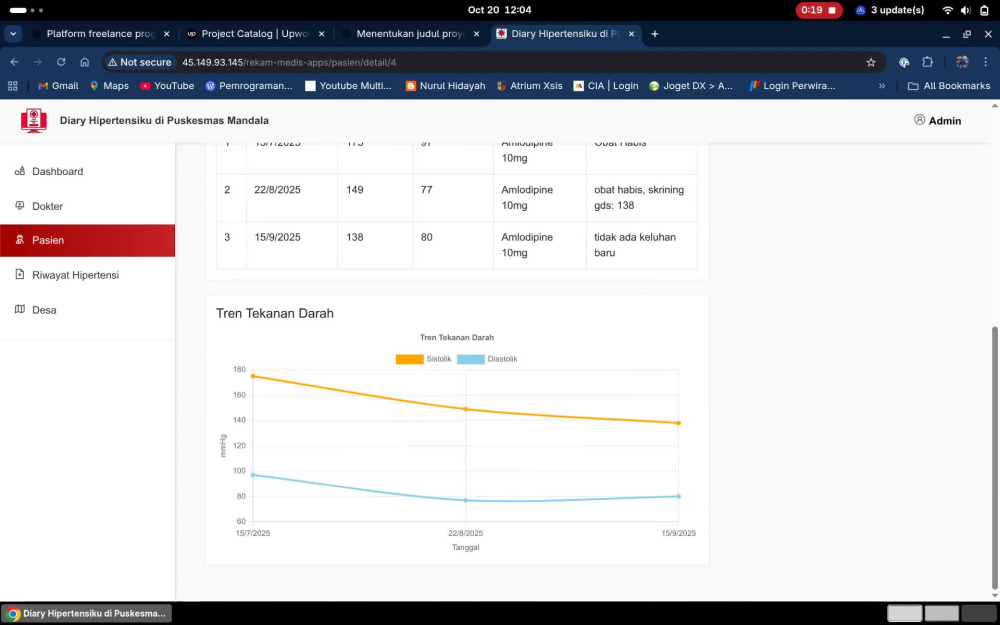Open the 3 update(s) notifier

[x=890, y=10]
